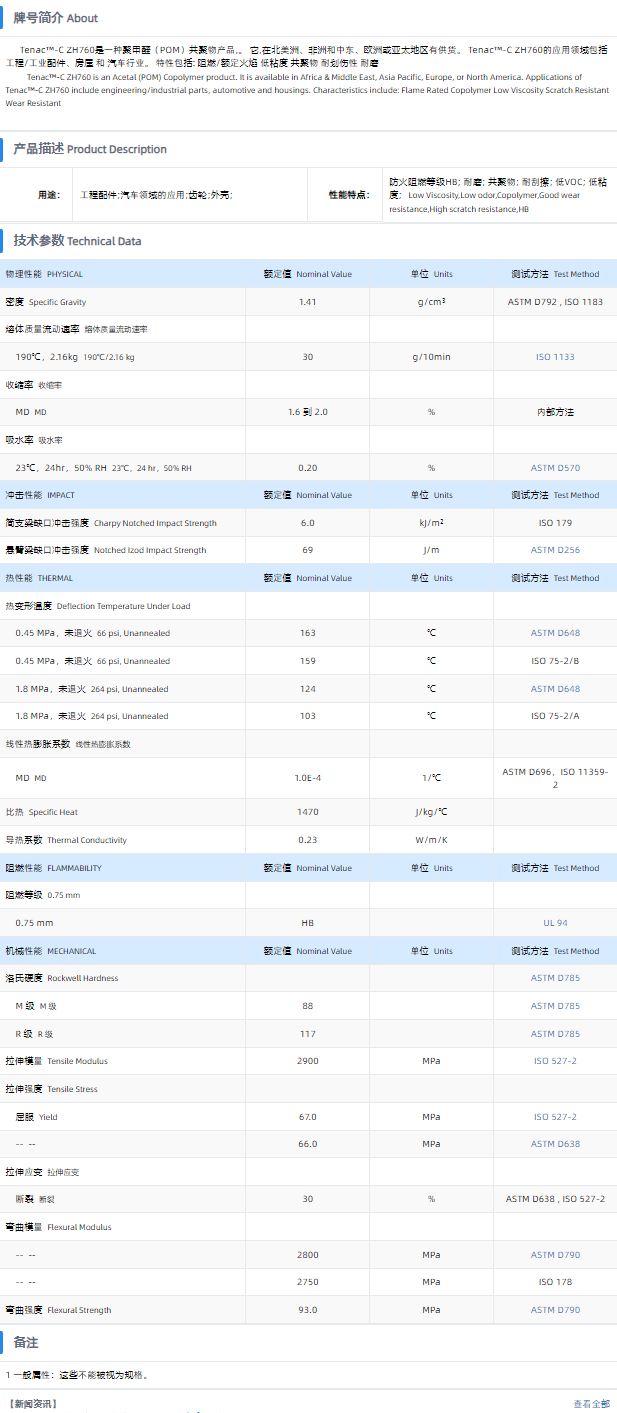Screen dimensions: 617x1413
Task: Click the 查看全部 (view all) link
Action: (590, 1404)
